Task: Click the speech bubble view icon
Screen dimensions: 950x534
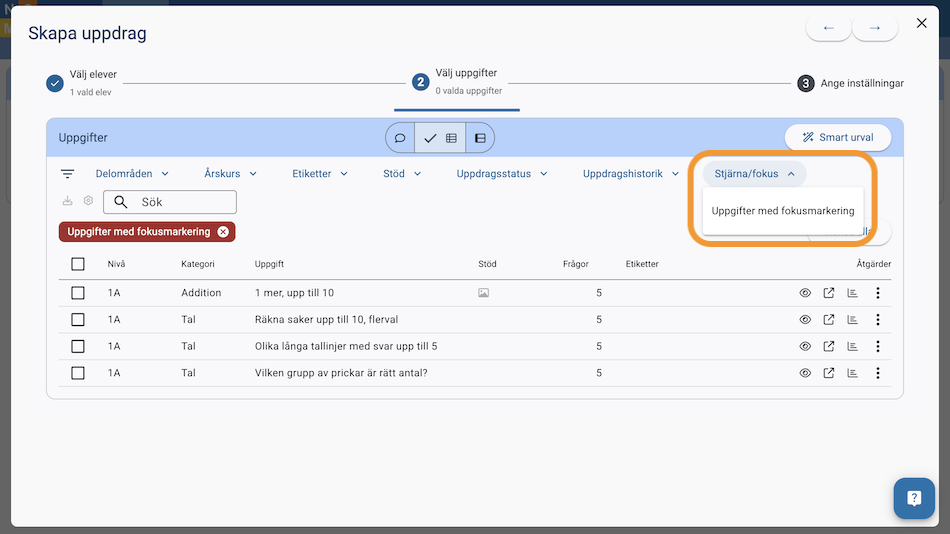Action: click(x=400, y=138)
